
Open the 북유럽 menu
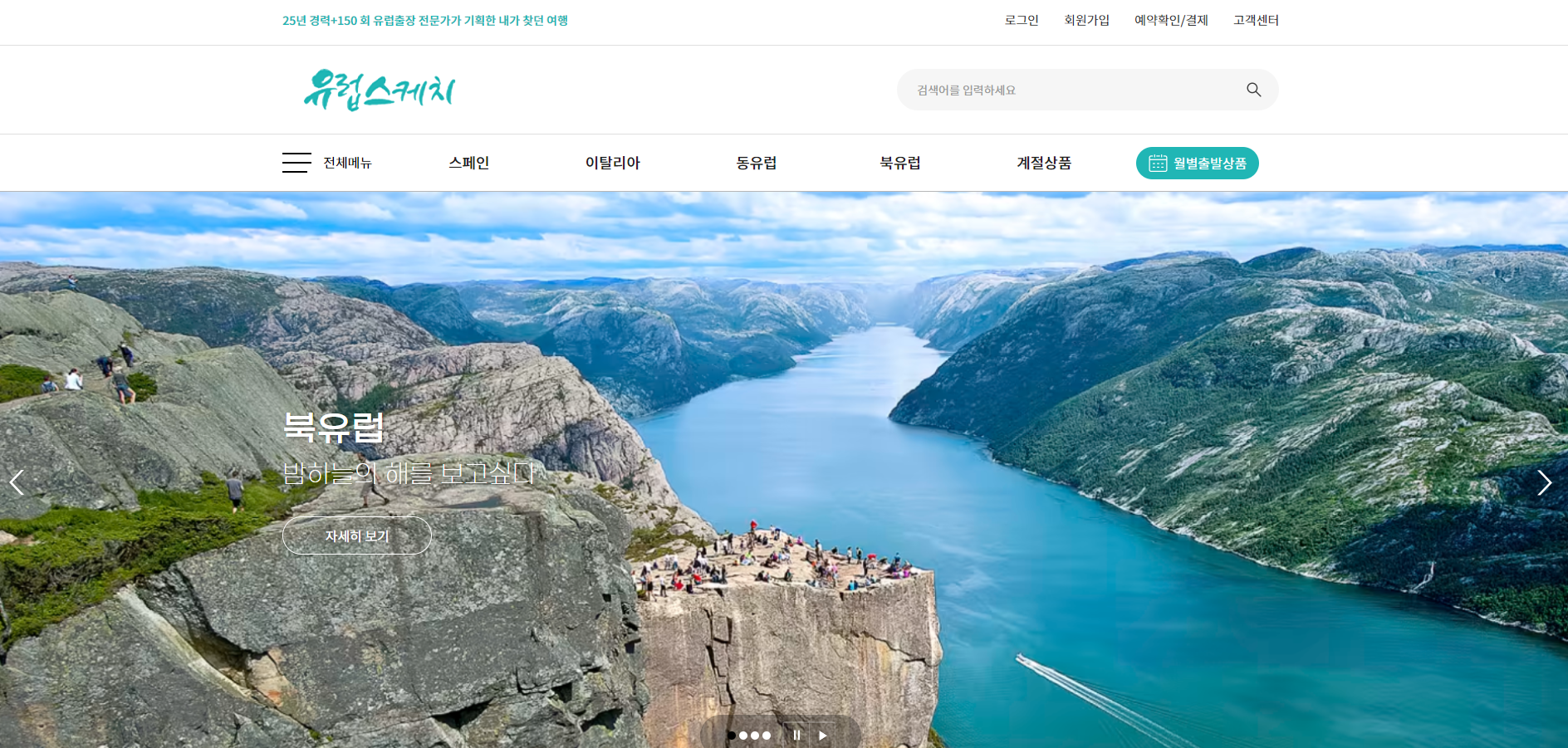point(900,163)
